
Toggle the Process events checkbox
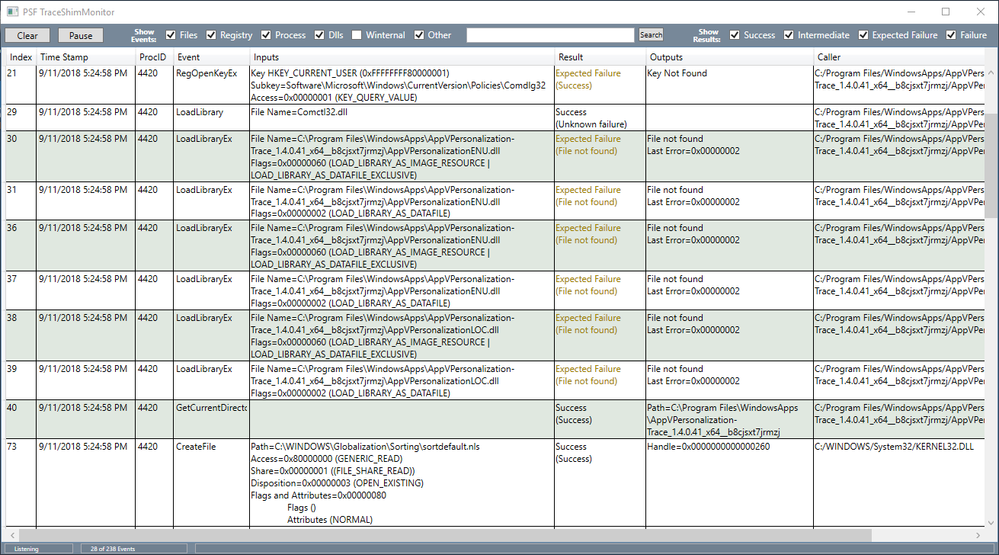(x=266, y=35)
